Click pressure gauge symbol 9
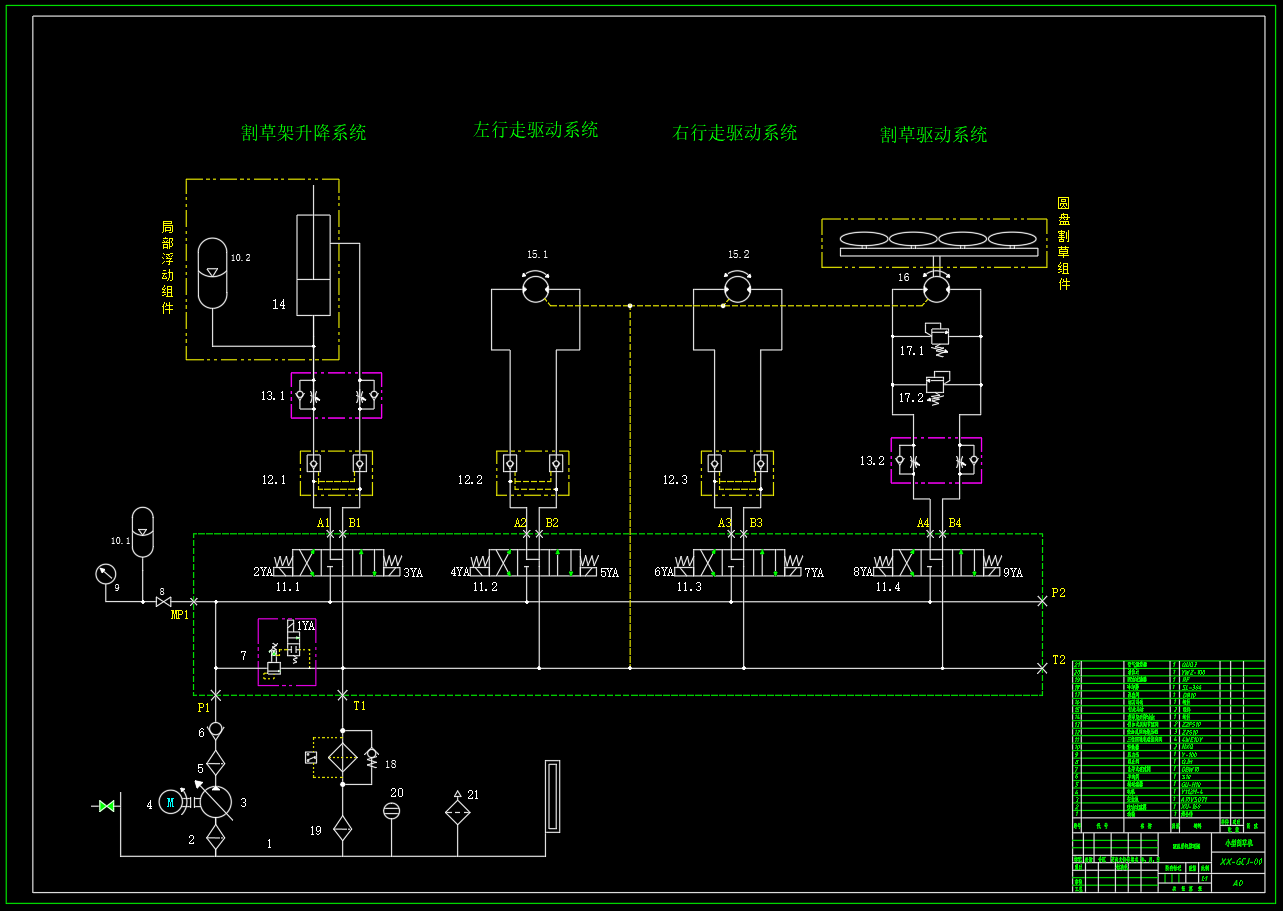This screenshot has height=911, width=1283. click(x=105, y=574)
